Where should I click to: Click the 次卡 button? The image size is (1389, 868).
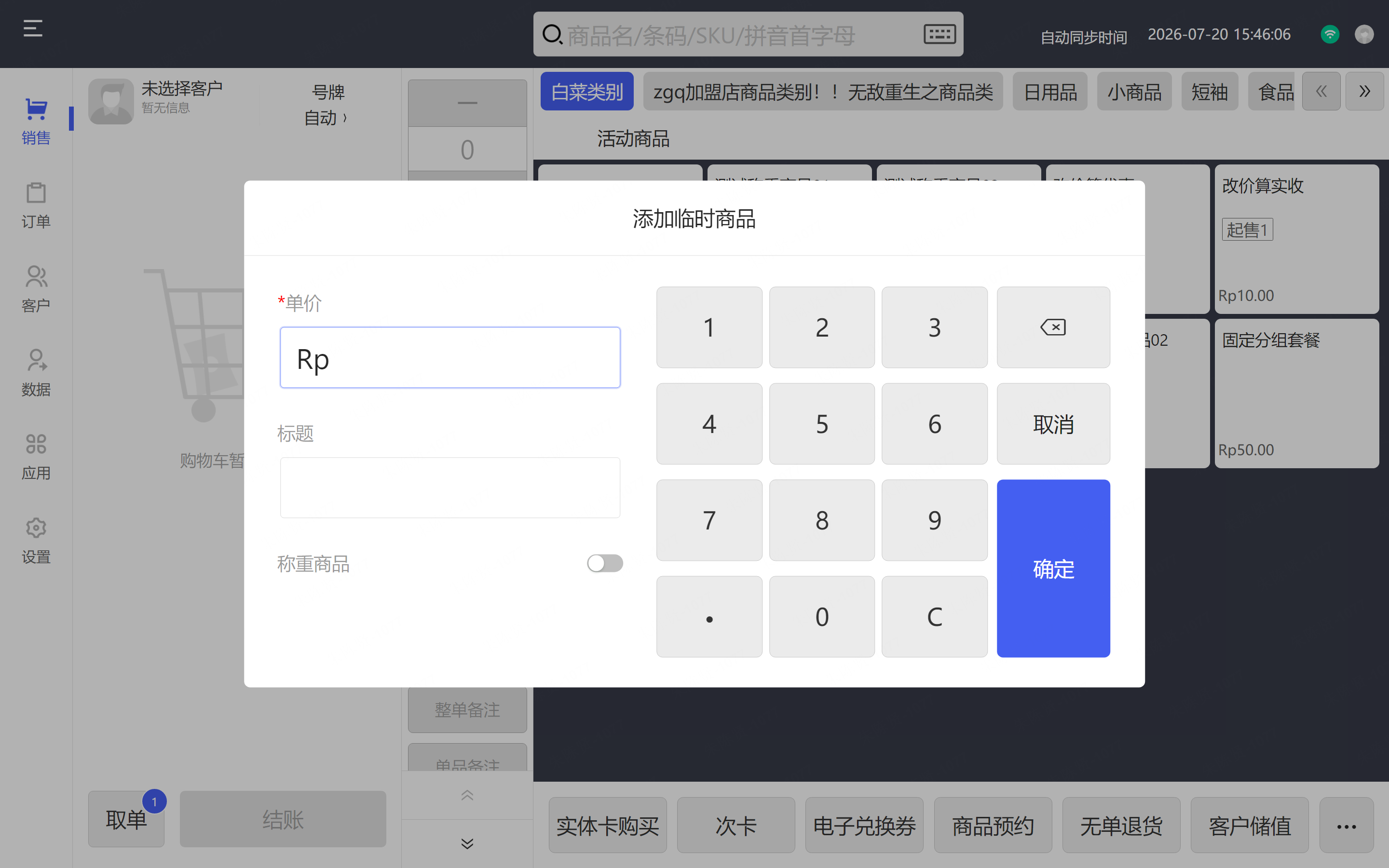pos(736,826)
